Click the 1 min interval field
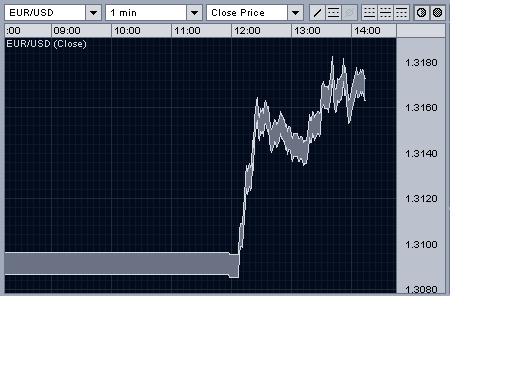 tap(146, 13)
